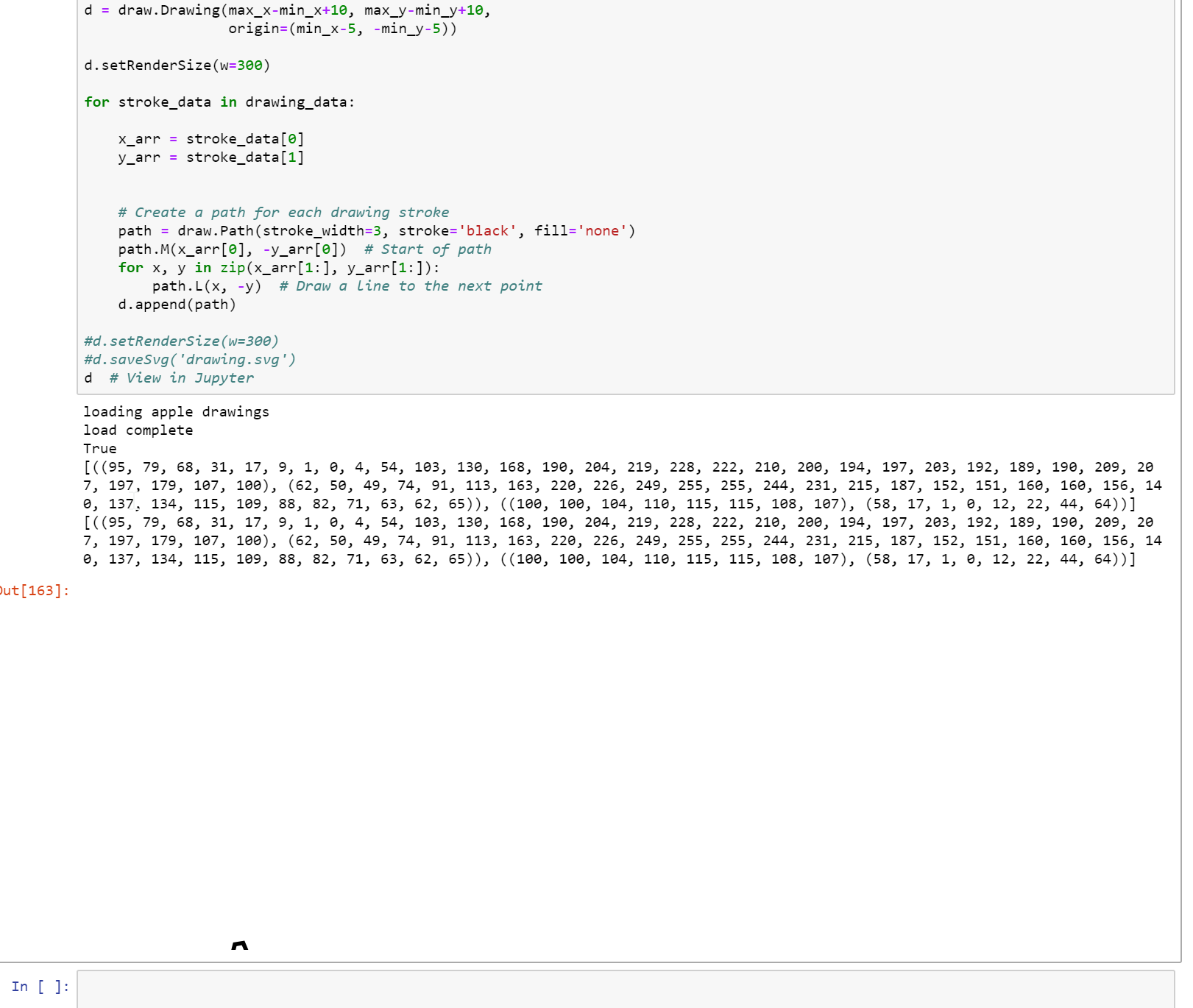Select the 'loading apple drawings' output line
The height and width of the screenshot is (1008, 1193).
click(177, 411)
